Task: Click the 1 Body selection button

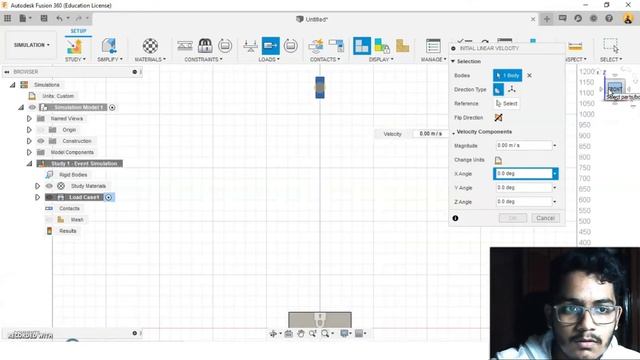Action: 507,76
